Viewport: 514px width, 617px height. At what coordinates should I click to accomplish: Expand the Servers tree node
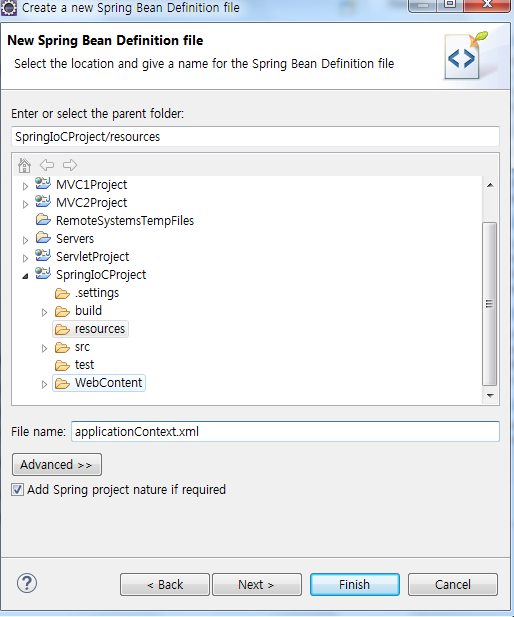point(25,240)
